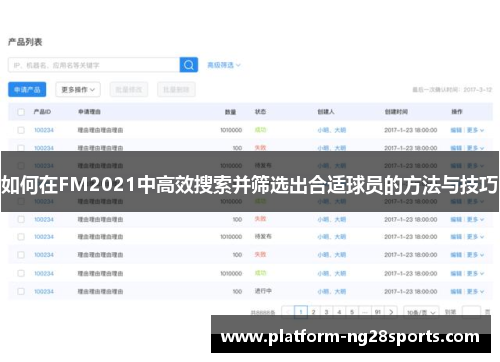Jump to page 91 in pagination
Screen dimensions: 500x362
(378, 312)
